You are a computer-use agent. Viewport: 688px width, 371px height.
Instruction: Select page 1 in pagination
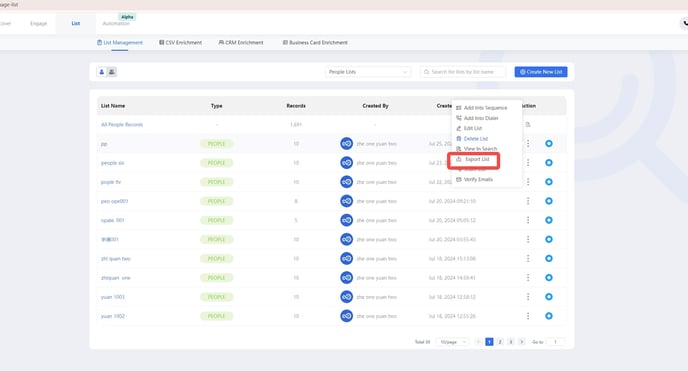(x=489, y=342)
